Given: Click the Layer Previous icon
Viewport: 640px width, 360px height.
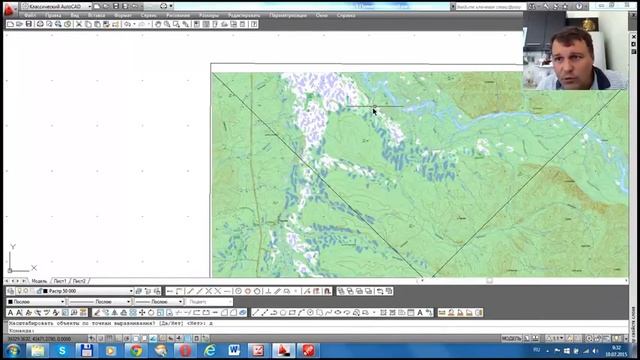Looking at the screenshot, I should [148, 291].
